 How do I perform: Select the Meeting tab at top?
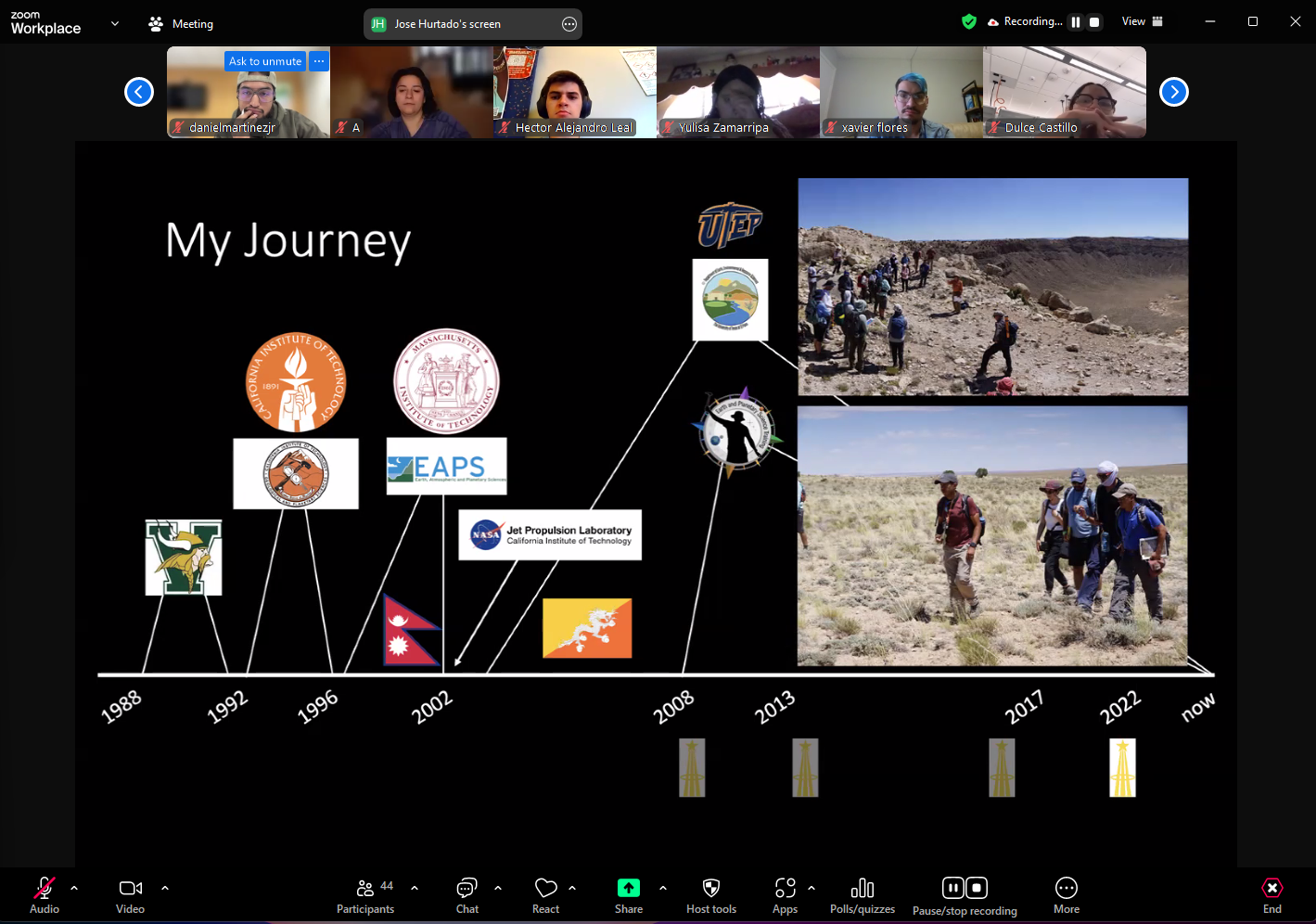coord(182,24)
